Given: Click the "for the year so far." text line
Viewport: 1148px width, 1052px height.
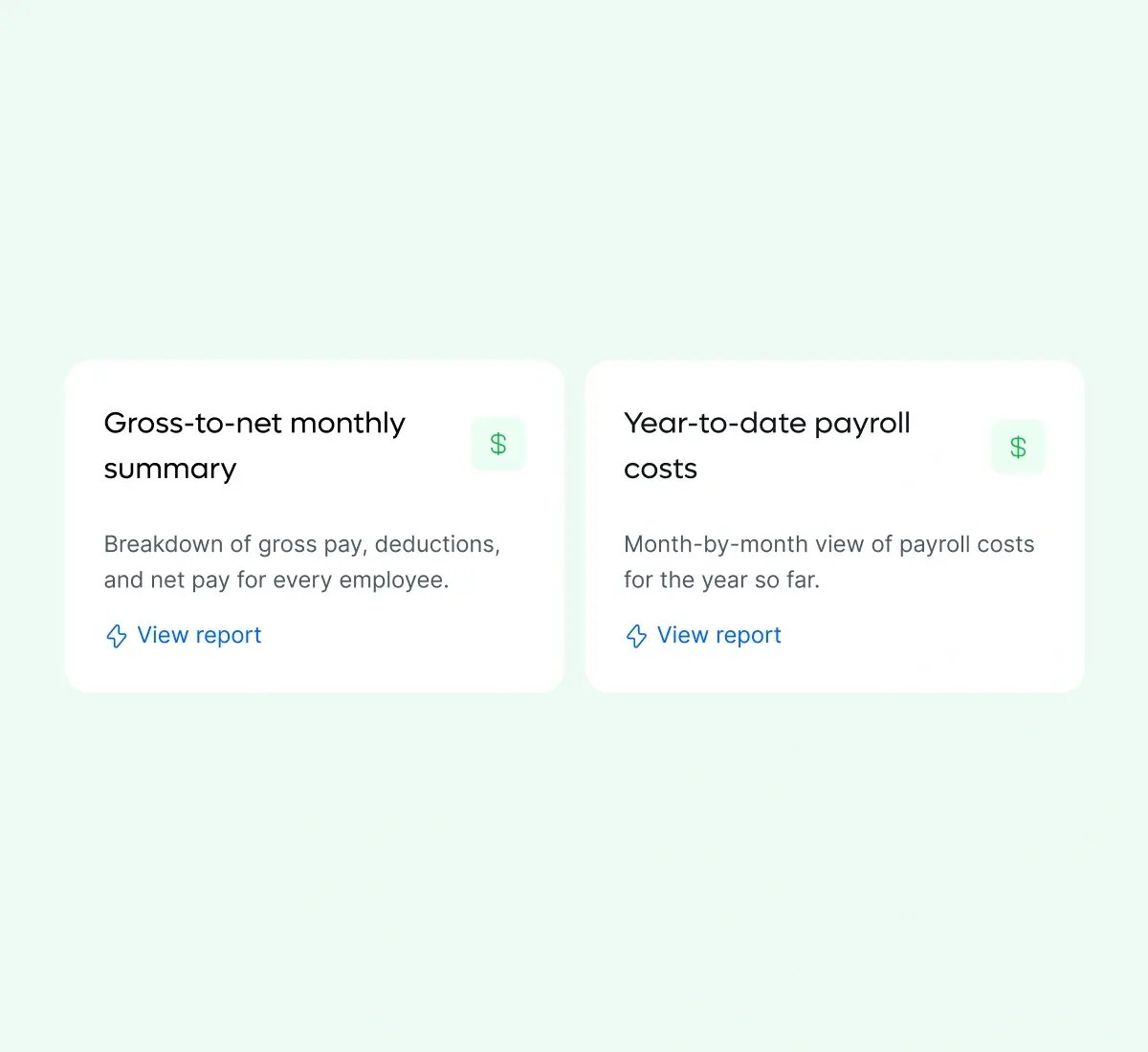Looking at the screenshot, I should (x=721, y=580).
